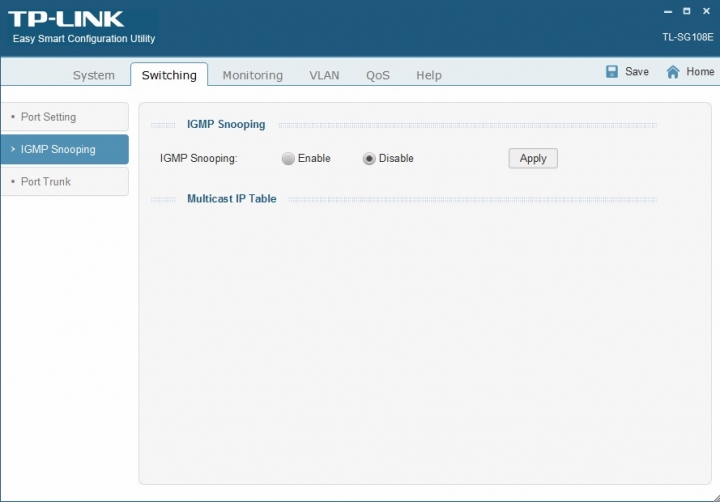Click the Easy Smart Configuration Utility text
This screenshot has height=502, width=720.
coord(84,39)
